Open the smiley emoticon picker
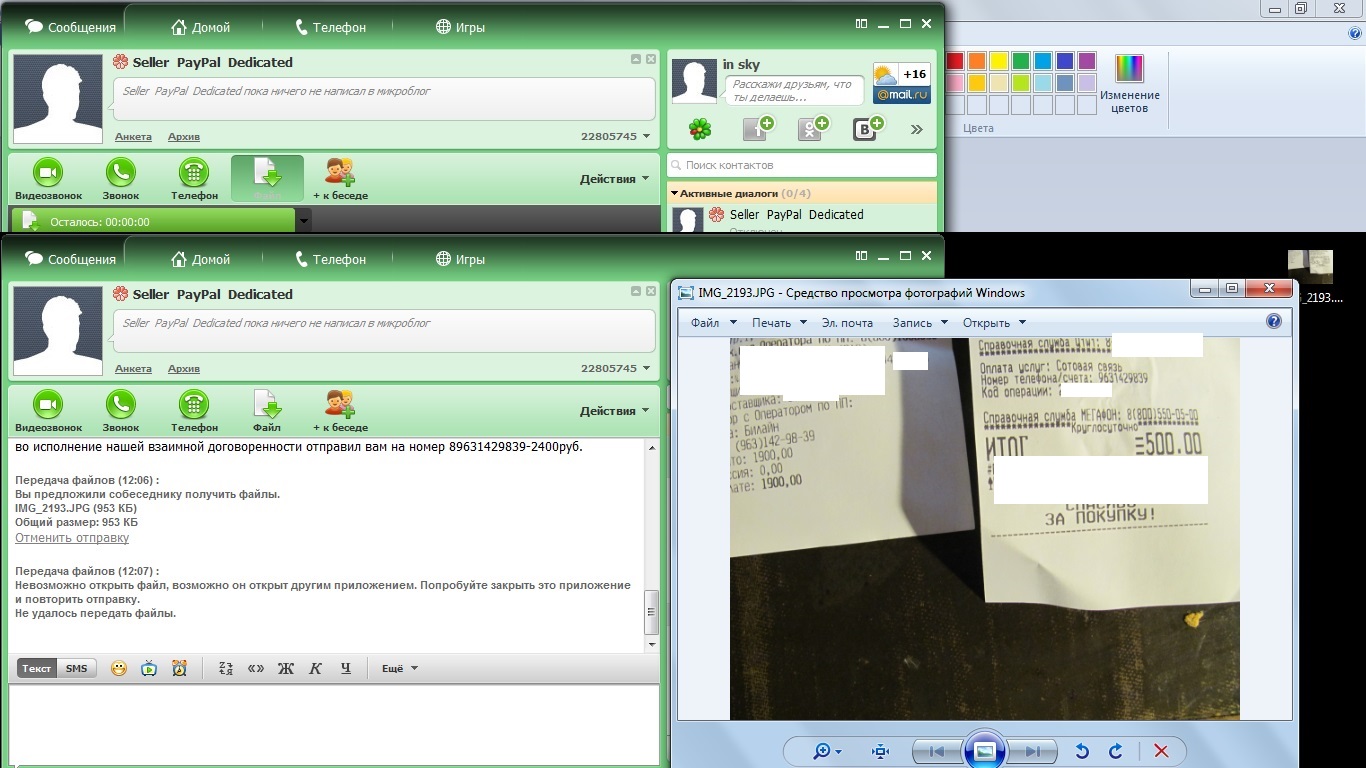 pyautogui.click(x=119, y=668)
